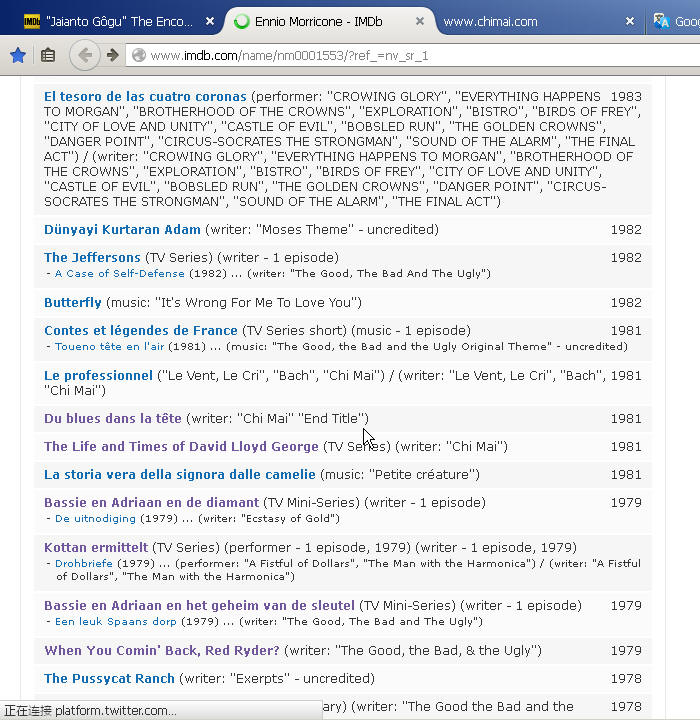The width and height of the screenshot is (700, 721).
Task: Open The Jeffersons TV series link
Action: point(92,258)
